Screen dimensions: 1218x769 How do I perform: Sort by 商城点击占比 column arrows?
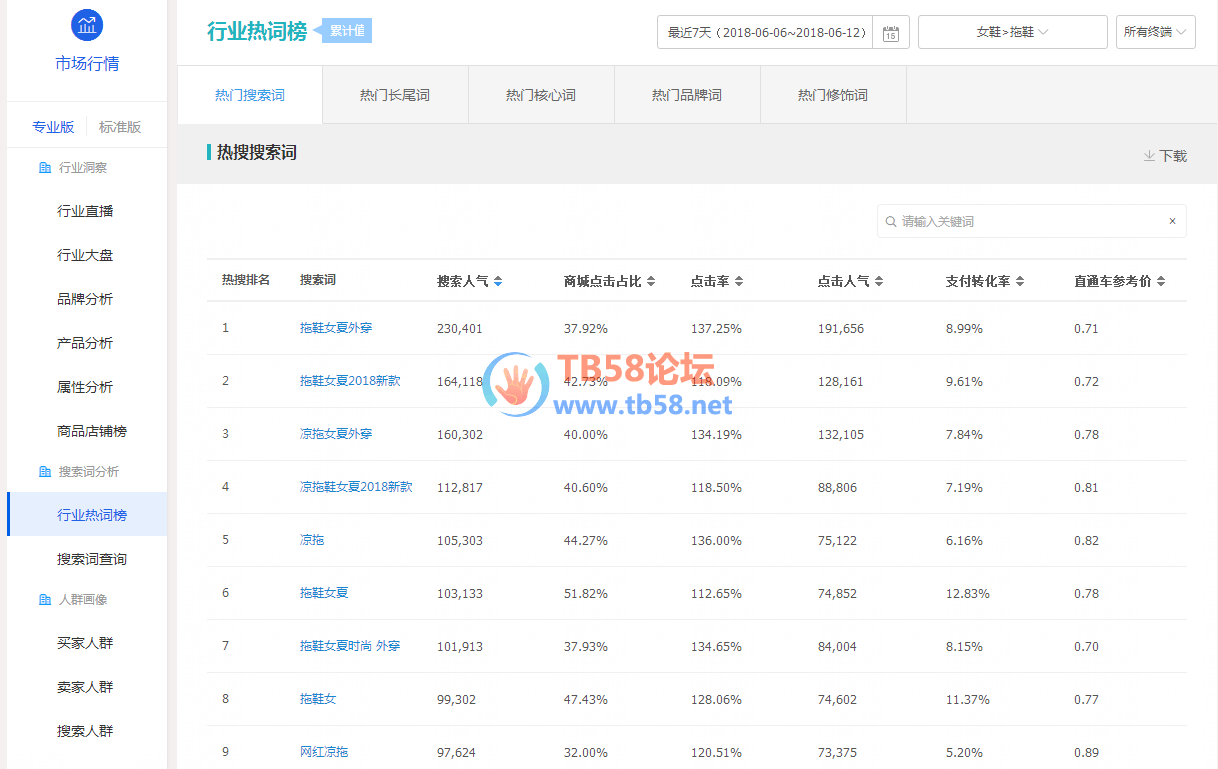coord(651,282)
